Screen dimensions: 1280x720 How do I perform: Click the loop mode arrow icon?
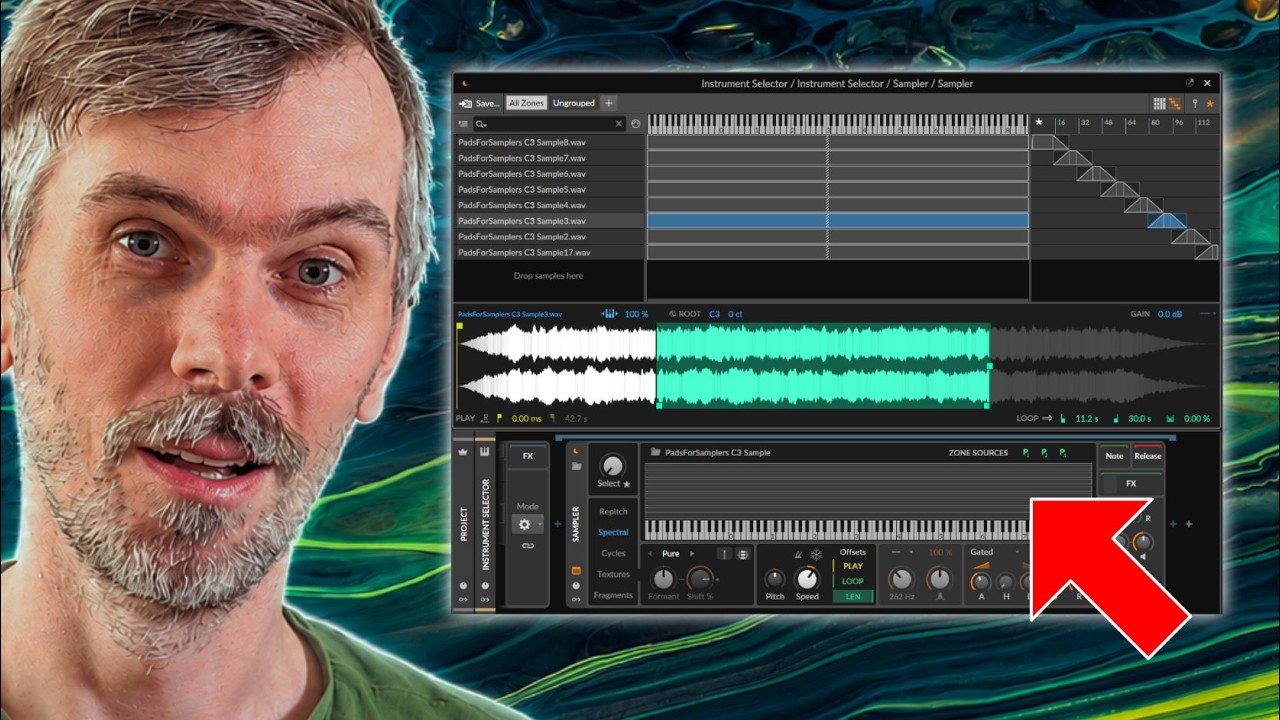point(1047,419)
